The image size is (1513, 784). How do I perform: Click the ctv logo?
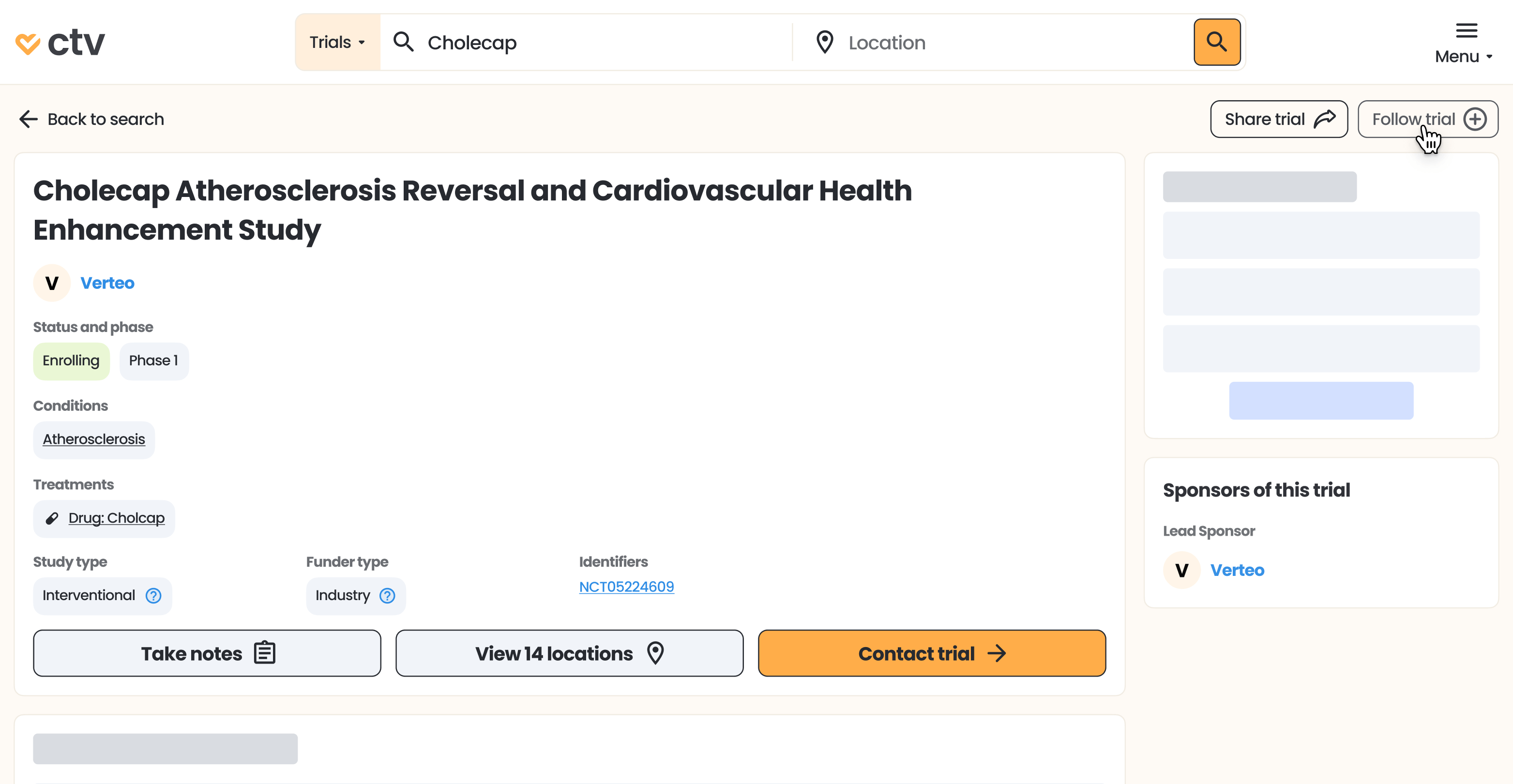tap(60, 42)
